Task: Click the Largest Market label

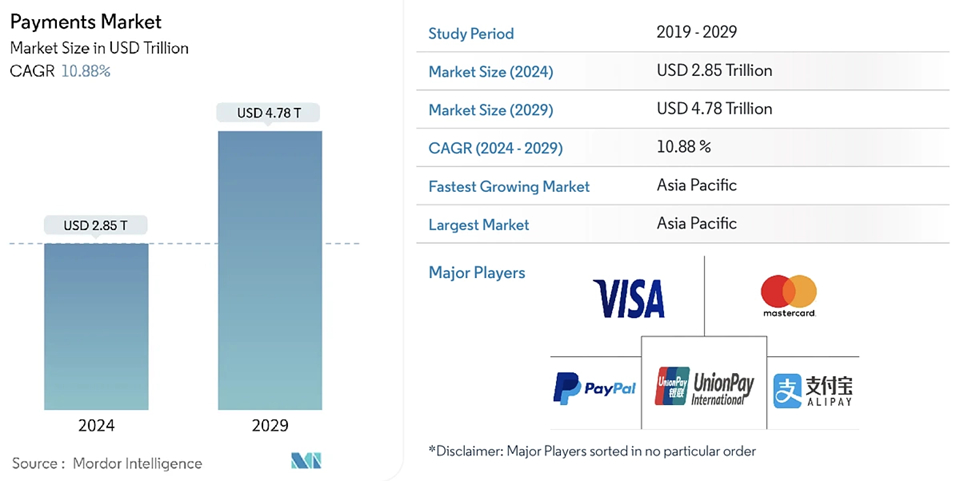Action: point(479,225)
